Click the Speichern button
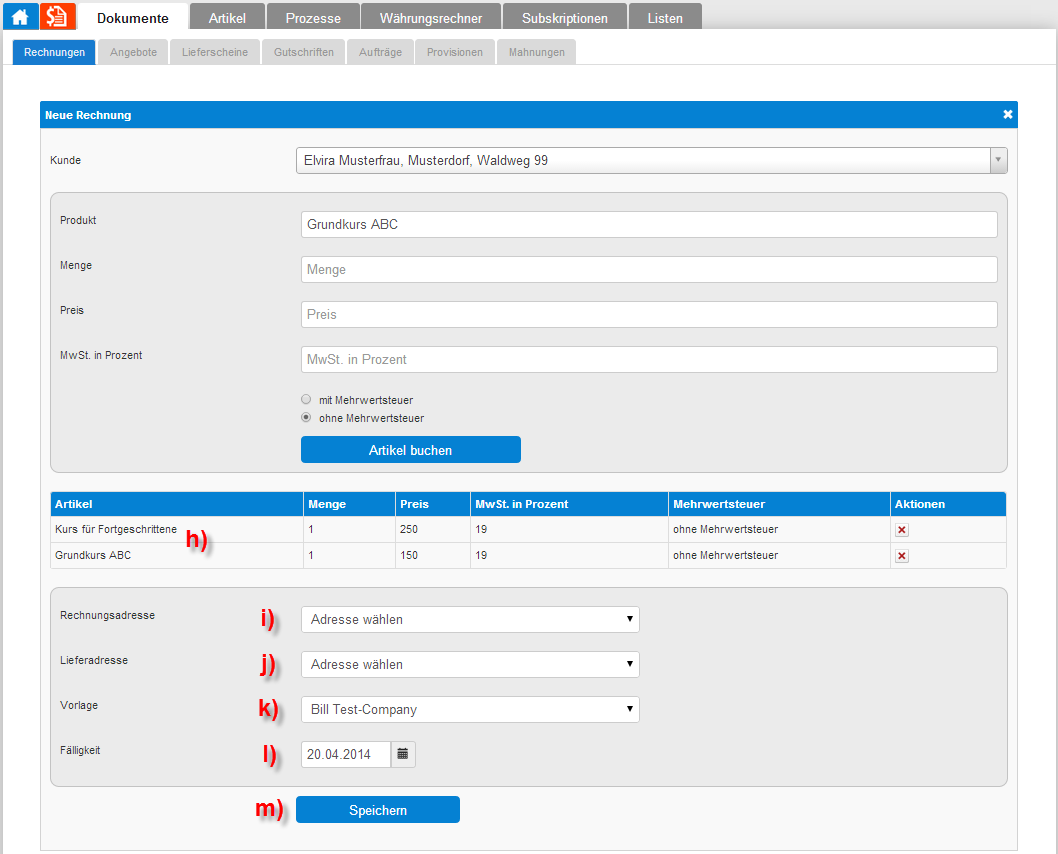Image resolution: width=1058 pixels, height=854 pixels. (x=378, y=810)
